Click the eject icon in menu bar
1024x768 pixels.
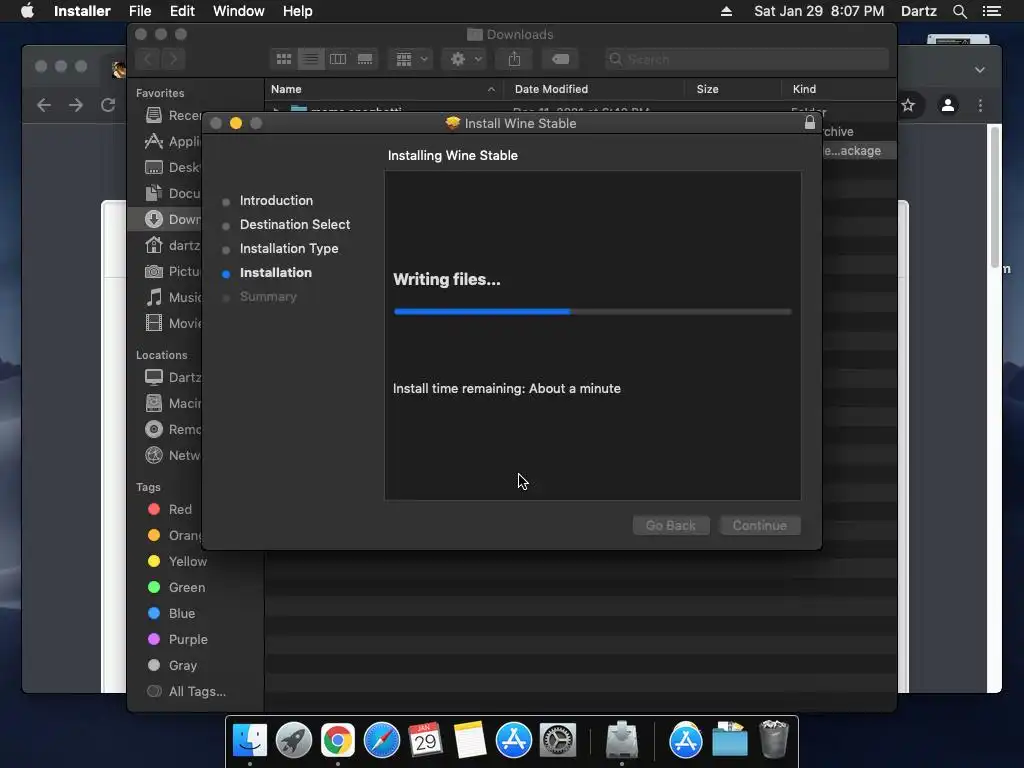[726, 11]
